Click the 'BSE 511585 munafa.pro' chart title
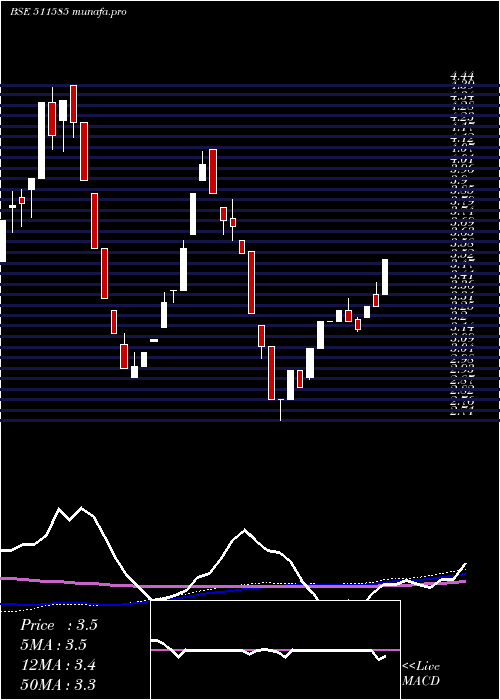 [x=68, y=12]
